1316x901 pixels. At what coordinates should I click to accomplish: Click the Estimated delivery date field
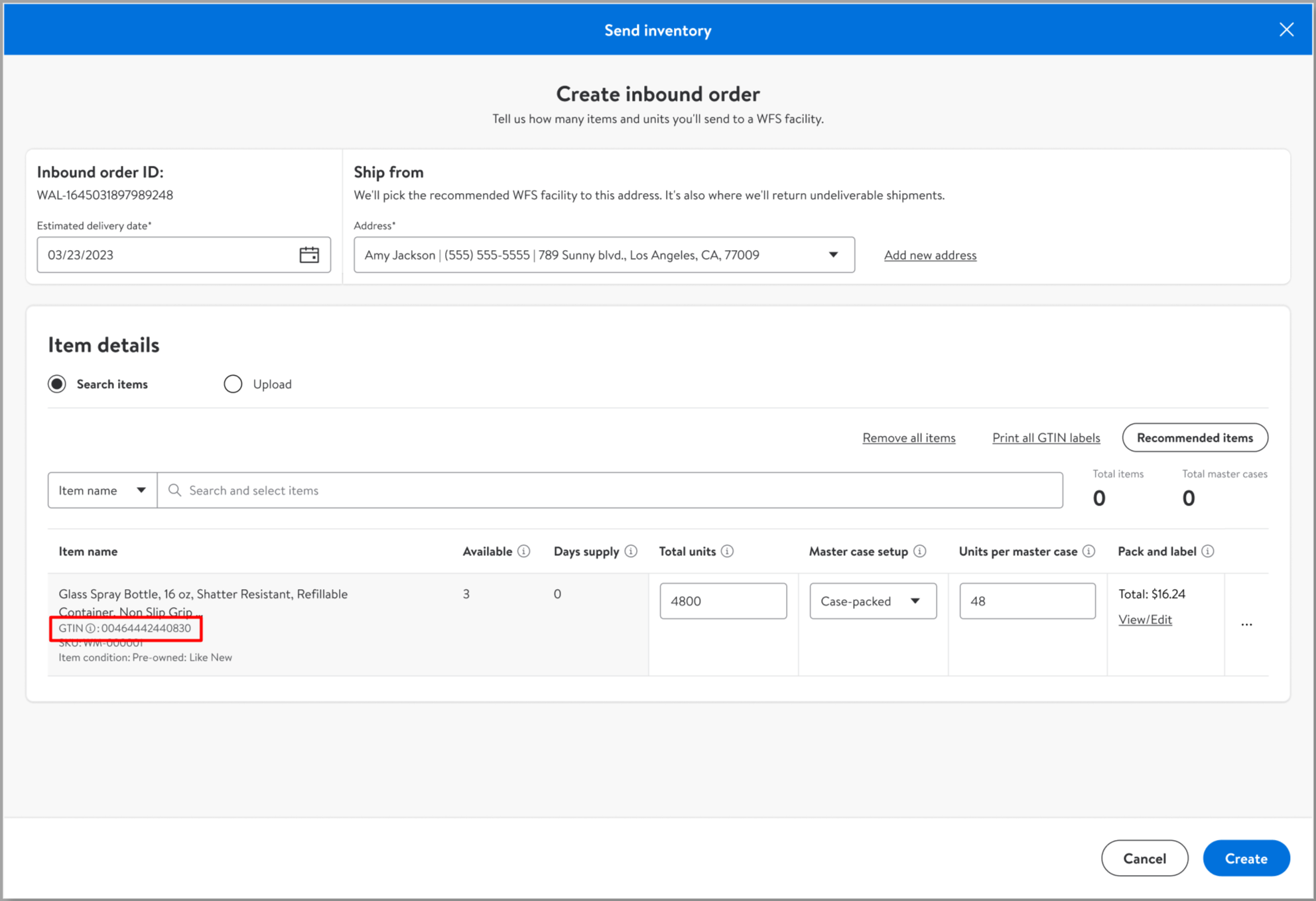click(x=184, y=255)
